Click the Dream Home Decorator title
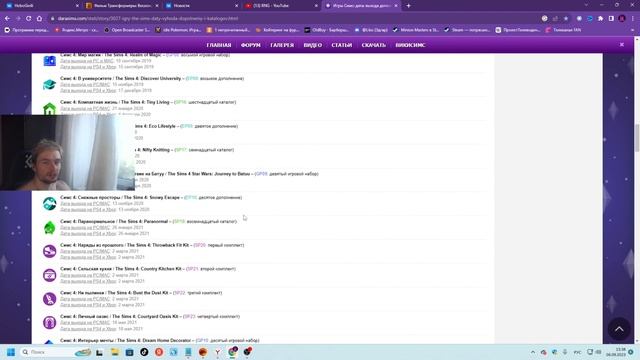This screenshot has height=360, width=640. 125,340
